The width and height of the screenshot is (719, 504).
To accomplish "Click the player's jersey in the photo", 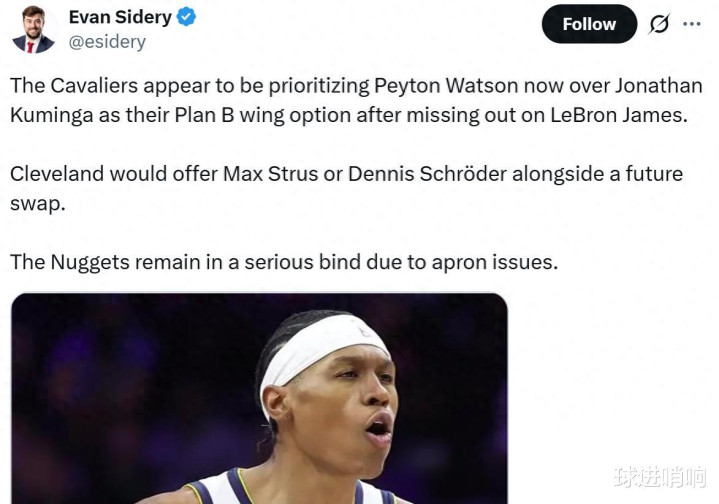I will point(289,488).
